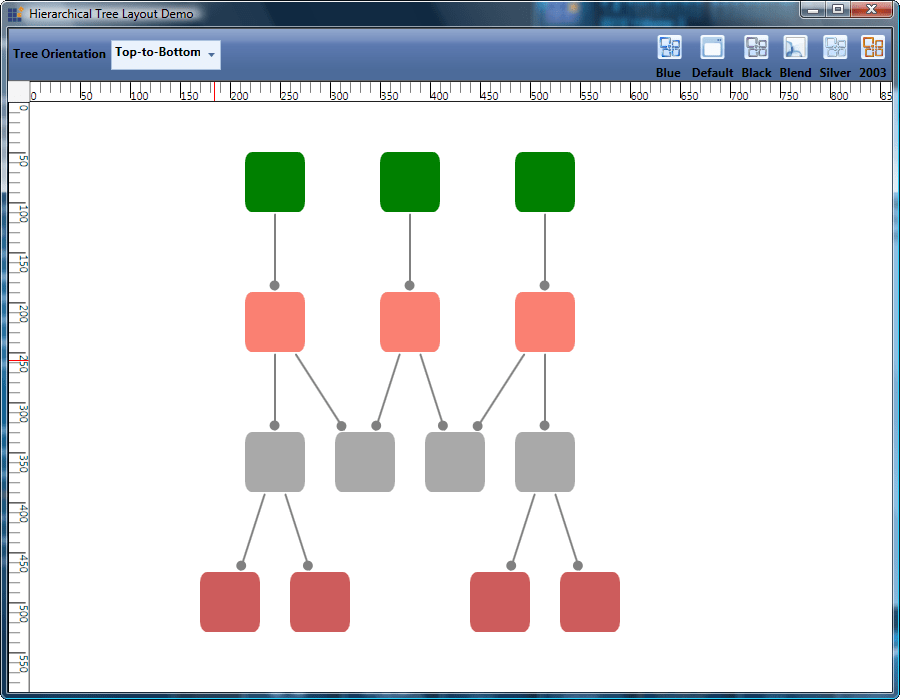This screenshot has height=700, width=900.
Task: Click the application icon in the title bar
Action: coord(14,13)
